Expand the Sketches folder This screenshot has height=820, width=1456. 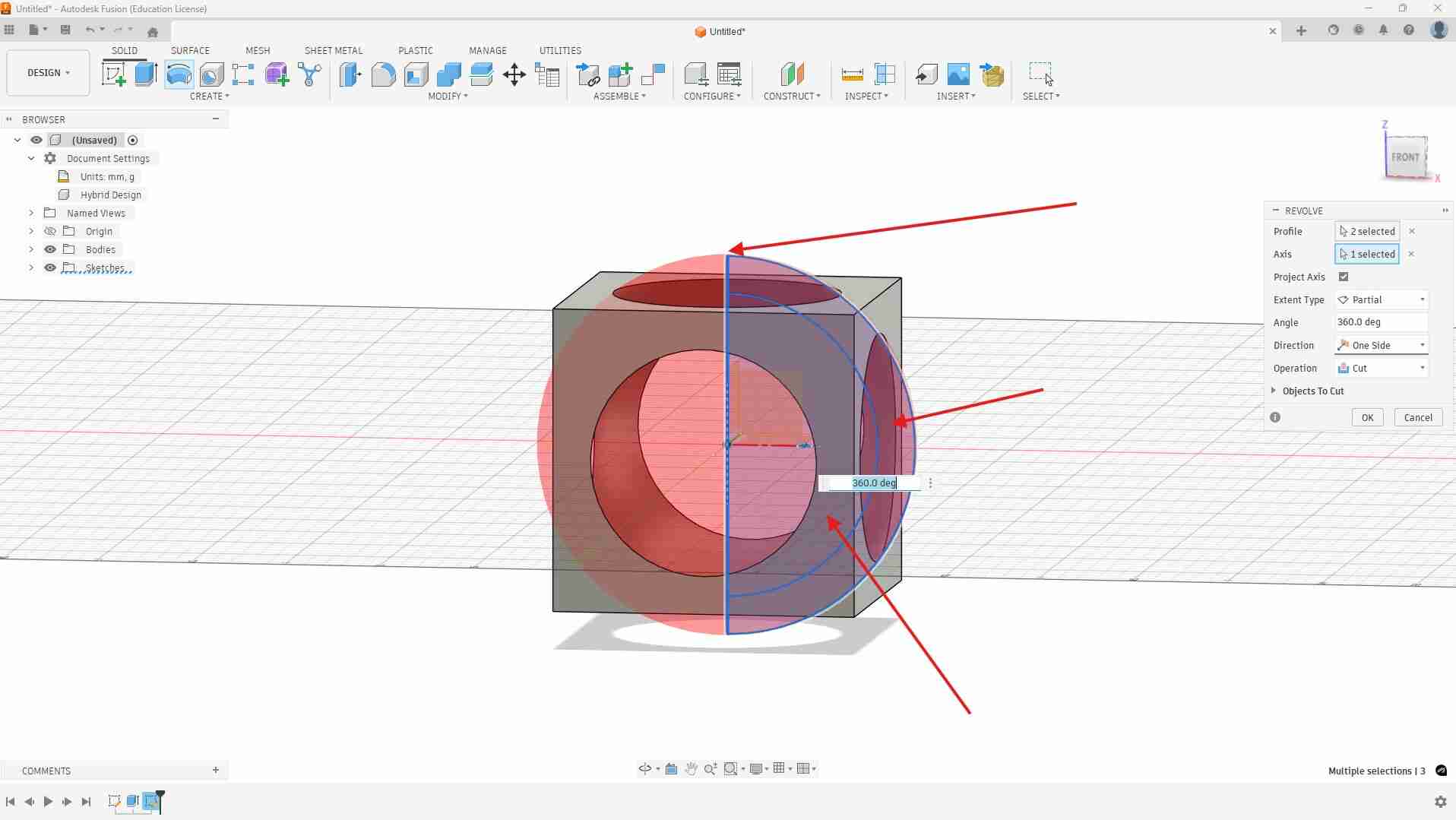pyautogui.click(x=31, y=268)
